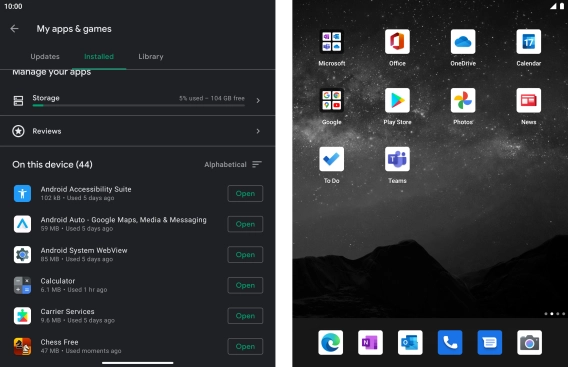The image size is (568, 367).
Task: Open Outlook from the dock
Action: [410, 342]
